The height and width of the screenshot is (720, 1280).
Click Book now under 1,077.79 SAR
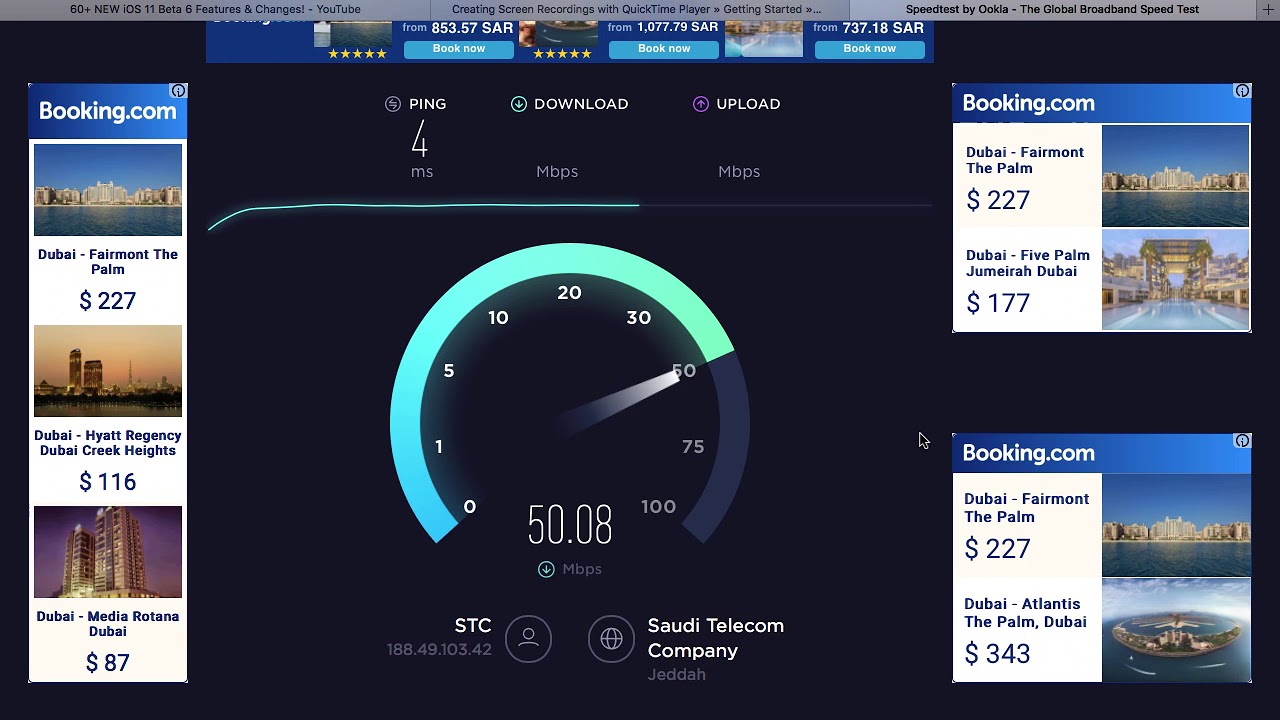coord(664,49)
